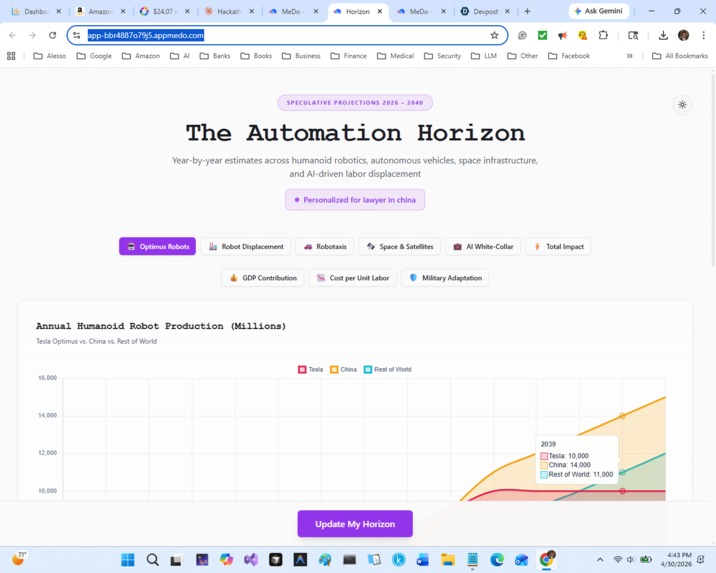Toggle the Rest of World legend series
The image size is (716, 573).
[x=388, y=369]
